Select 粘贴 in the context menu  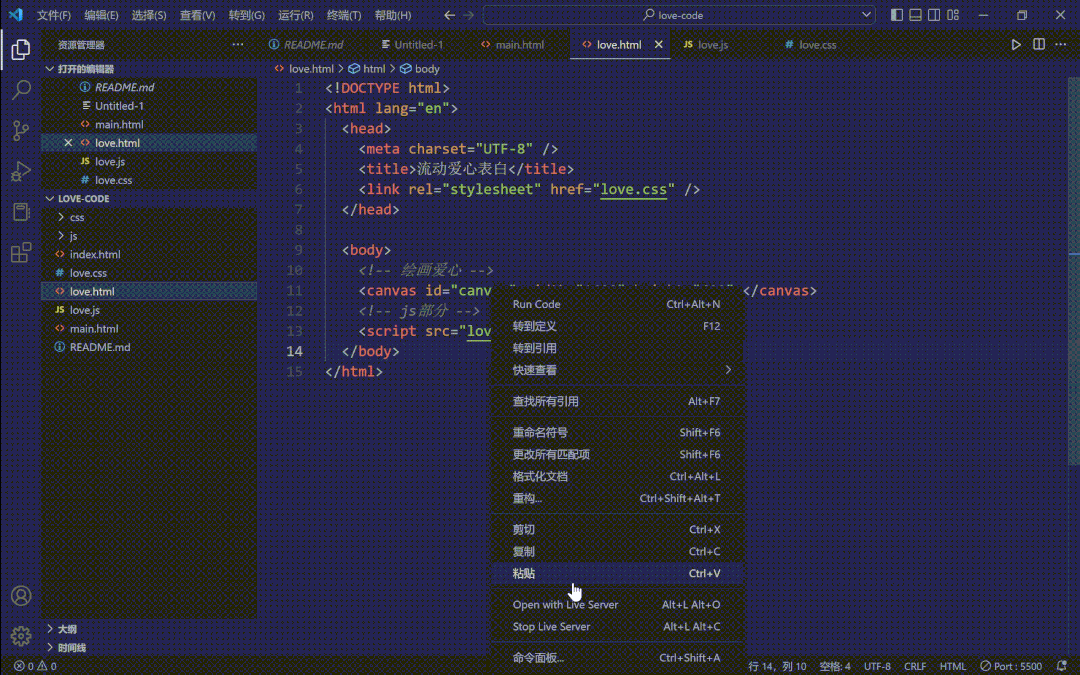click(x=617, y=573)
